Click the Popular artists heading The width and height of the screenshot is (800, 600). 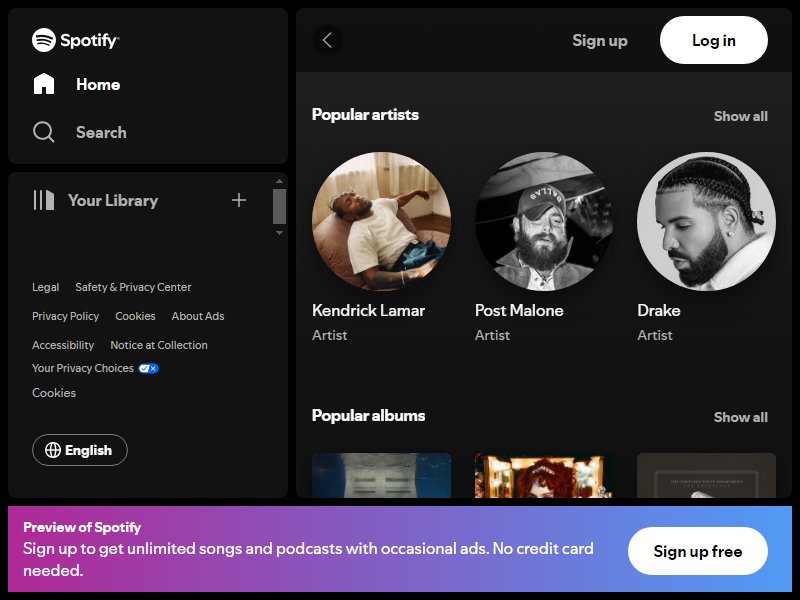click(x=365, y=115)
